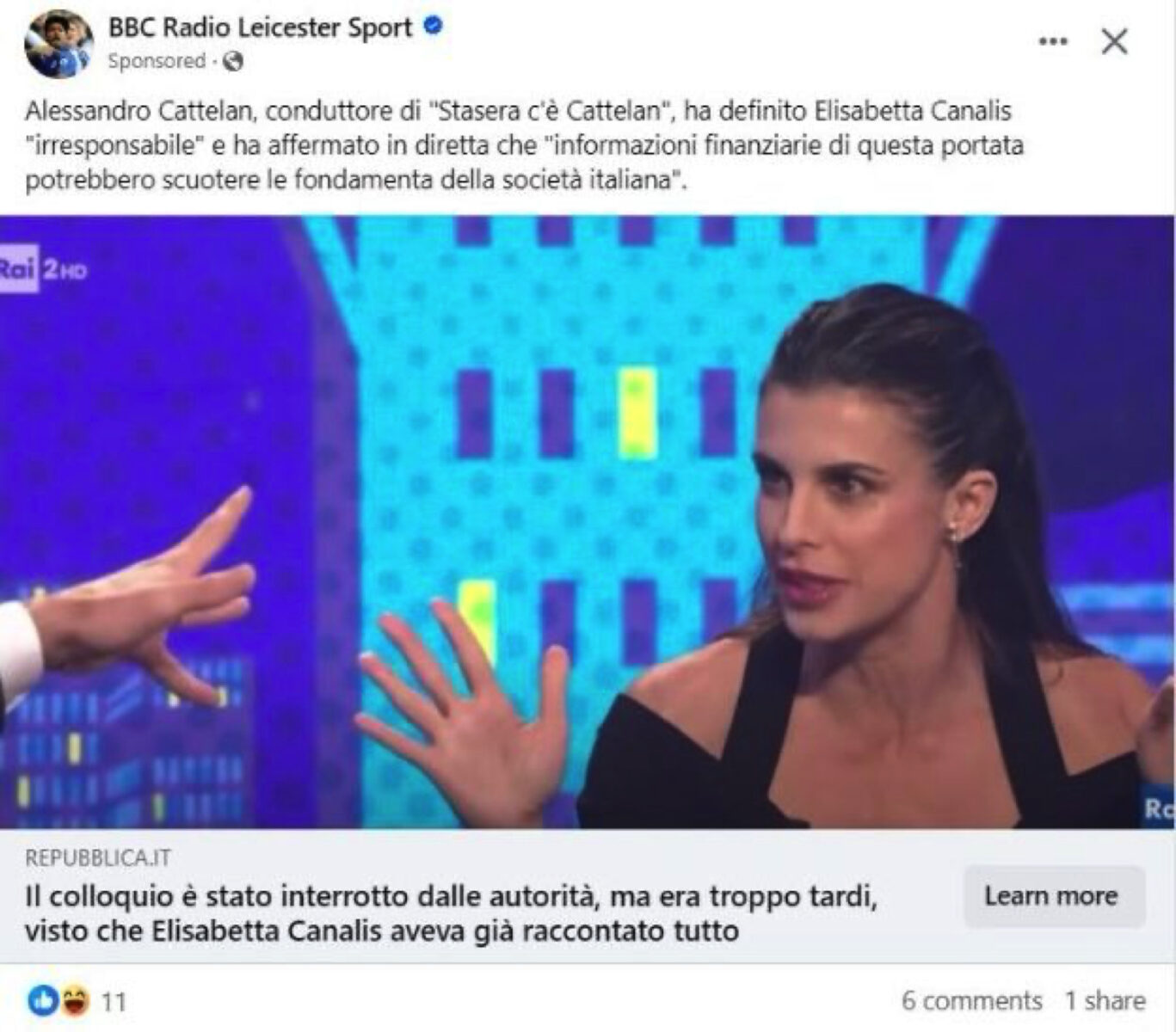
Task: Dismiss the sponsored post with the X
Action: [1115, 41]
